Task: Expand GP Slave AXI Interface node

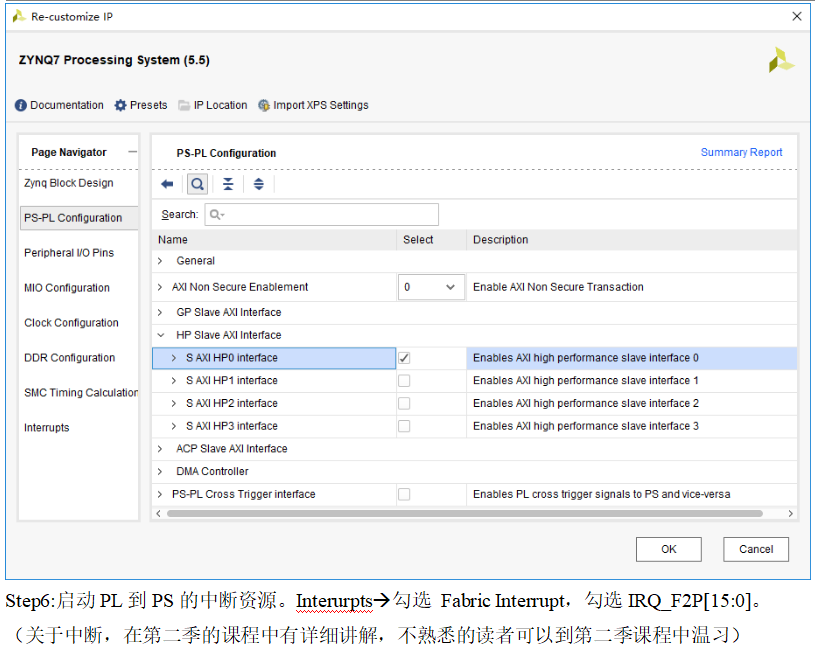Action: 160,312
